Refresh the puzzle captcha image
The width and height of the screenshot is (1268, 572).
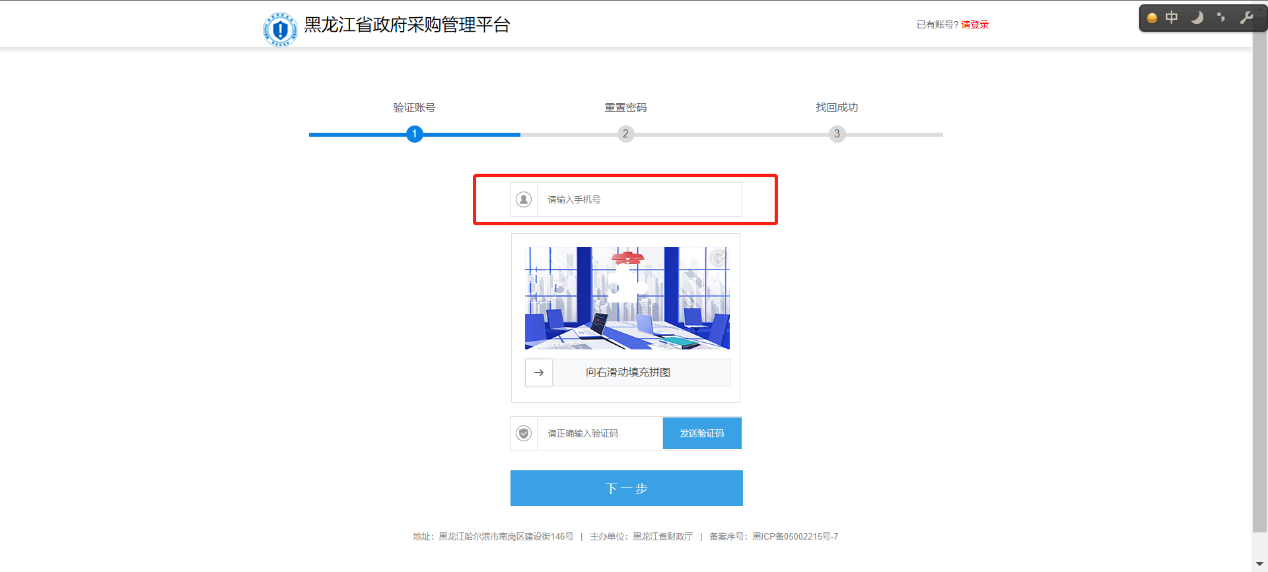tap(717, 258)
